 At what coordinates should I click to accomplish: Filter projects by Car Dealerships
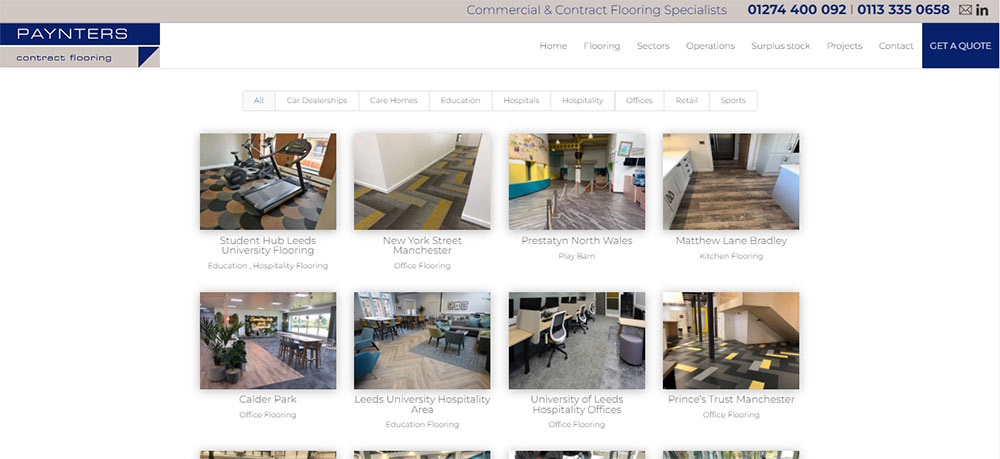tap(317, 101)
